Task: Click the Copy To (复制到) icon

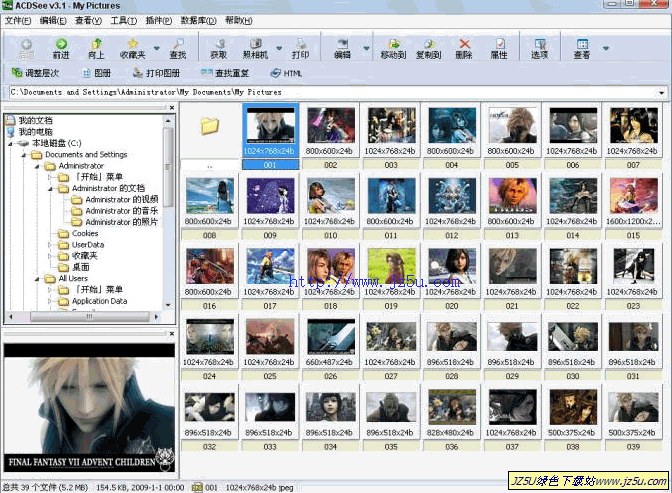Action: coord(429,48)
